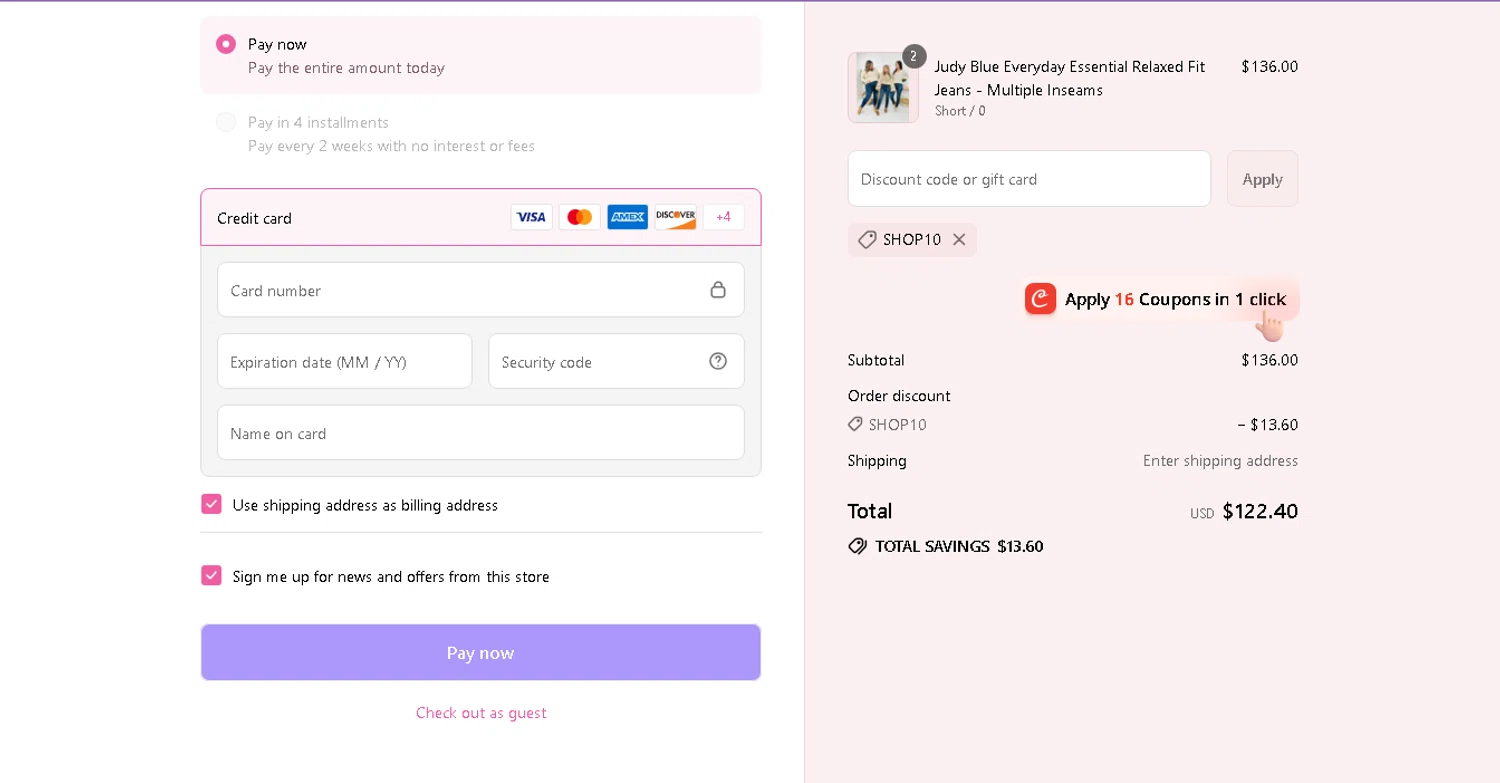Screen dimensions: 1500x783
Task: Click the red coupon extension logo icon
Action: [1040, 298]
